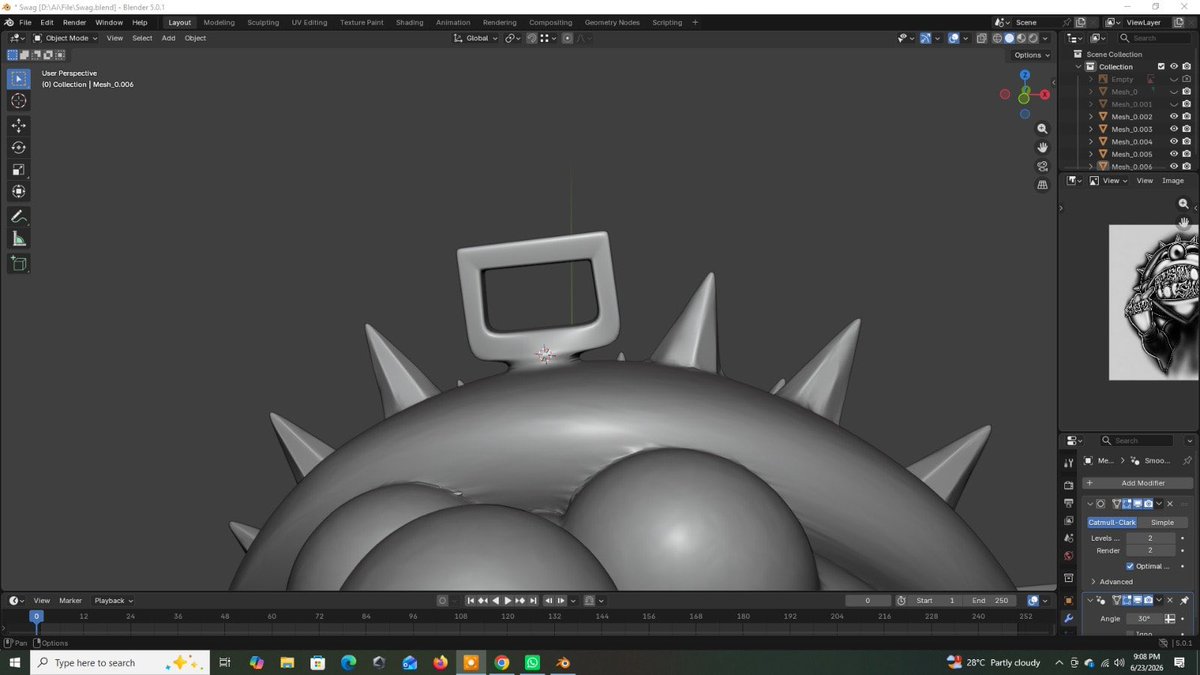Screen dimensions: 1200x675
Task: Toggle visibility eye for Mesh_0.004
Action: pyautogui.click(x=1173, y=142)
